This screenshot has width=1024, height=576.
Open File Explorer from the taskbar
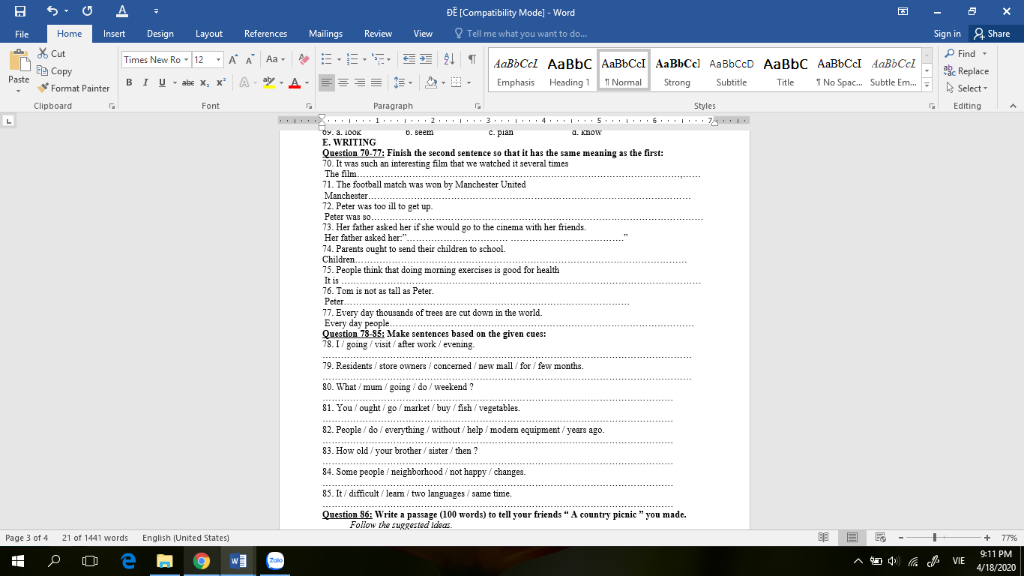[165, 561]
